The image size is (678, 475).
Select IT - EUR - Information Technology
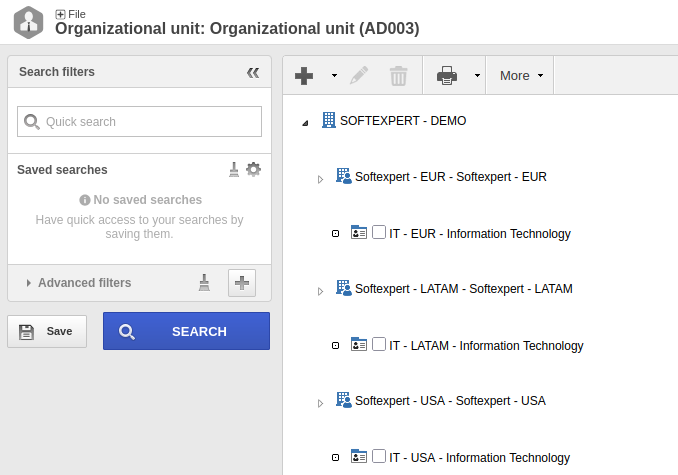click(x=480, y=234)
